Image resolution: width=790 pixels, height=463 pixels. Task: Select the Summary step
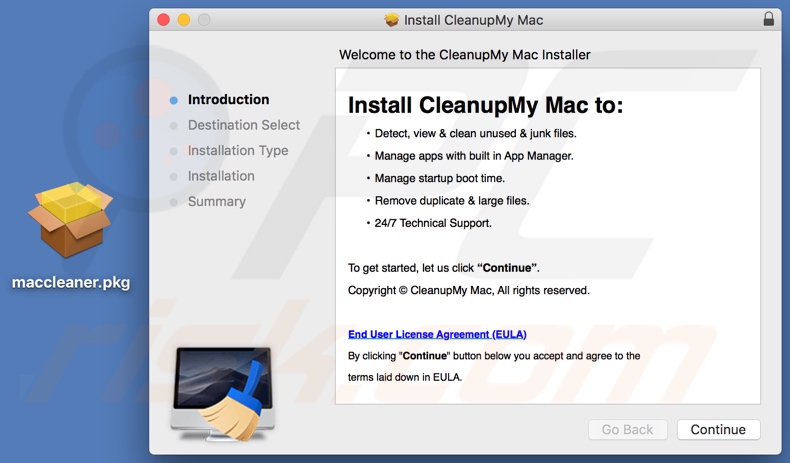coord(217,202)
